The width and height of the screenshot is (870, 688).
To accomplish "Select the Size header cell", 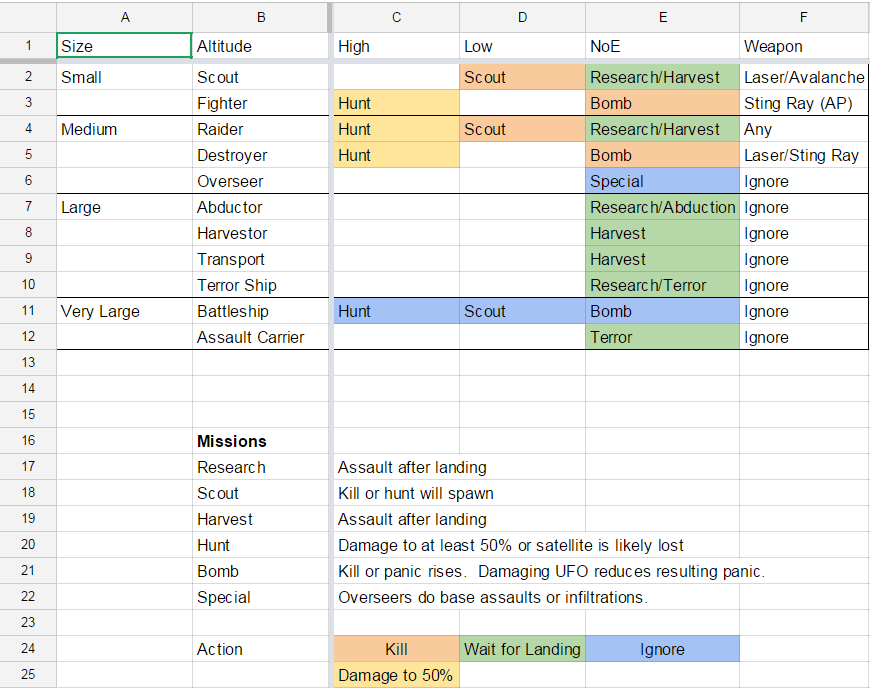I will click(x=124, y=46).
